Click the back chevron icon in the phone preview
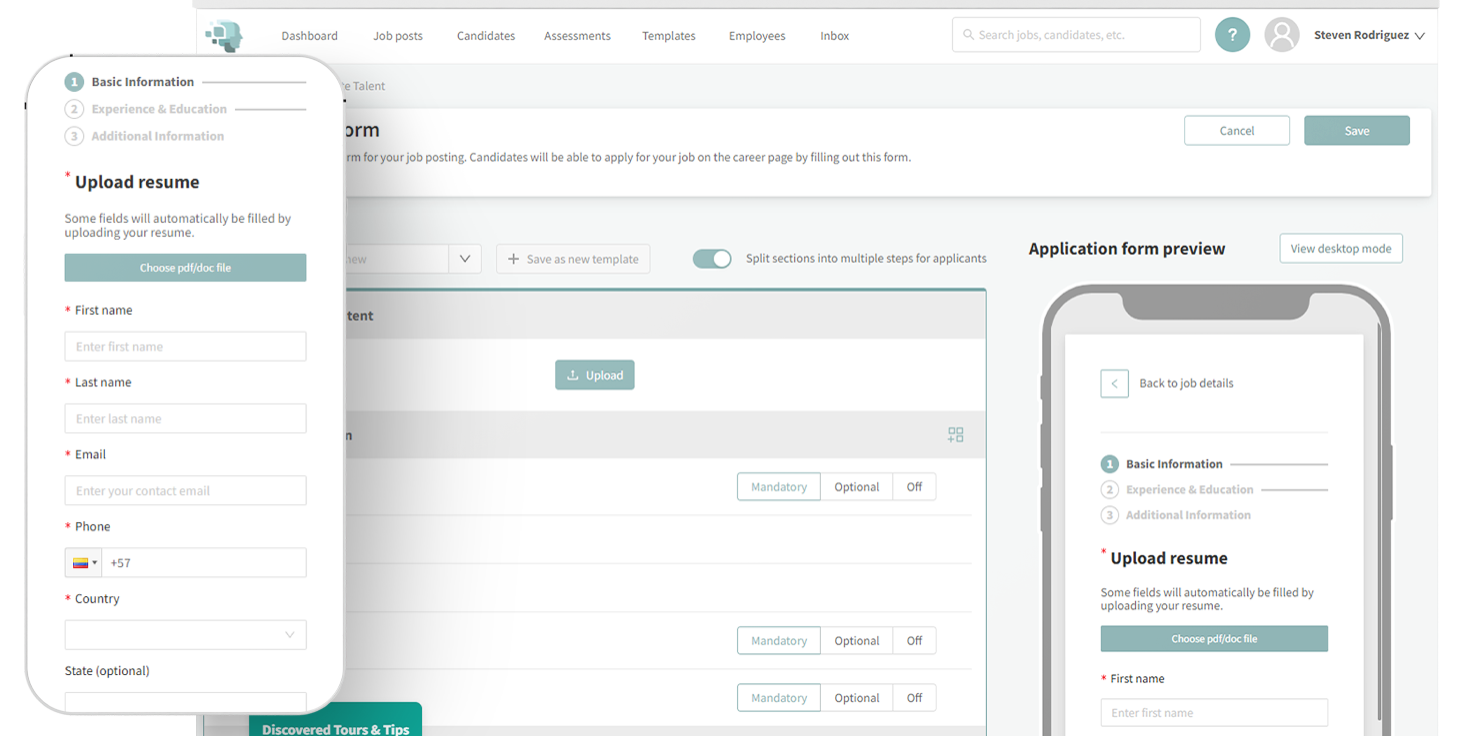1473x736 pixels. coord(1114,383)
